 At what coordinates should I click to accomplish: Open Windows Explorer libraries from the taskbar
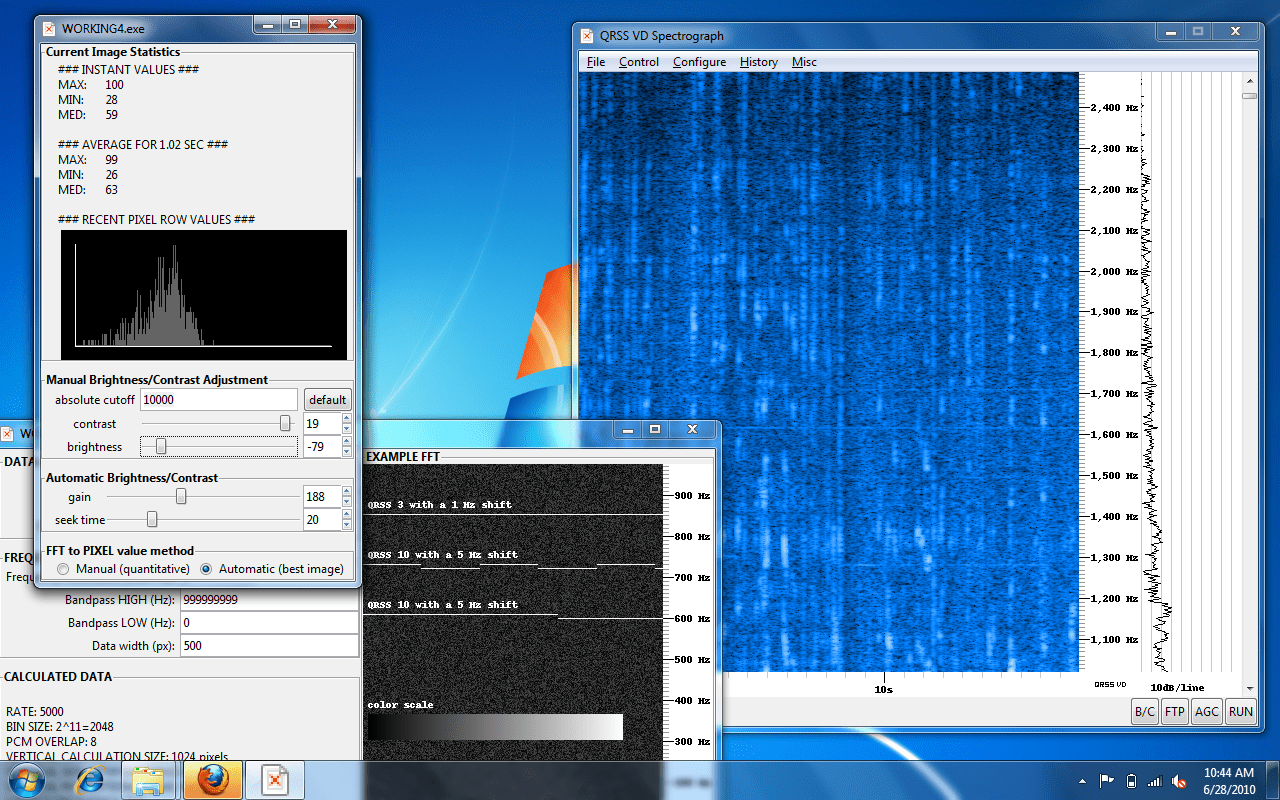point(149,779)
